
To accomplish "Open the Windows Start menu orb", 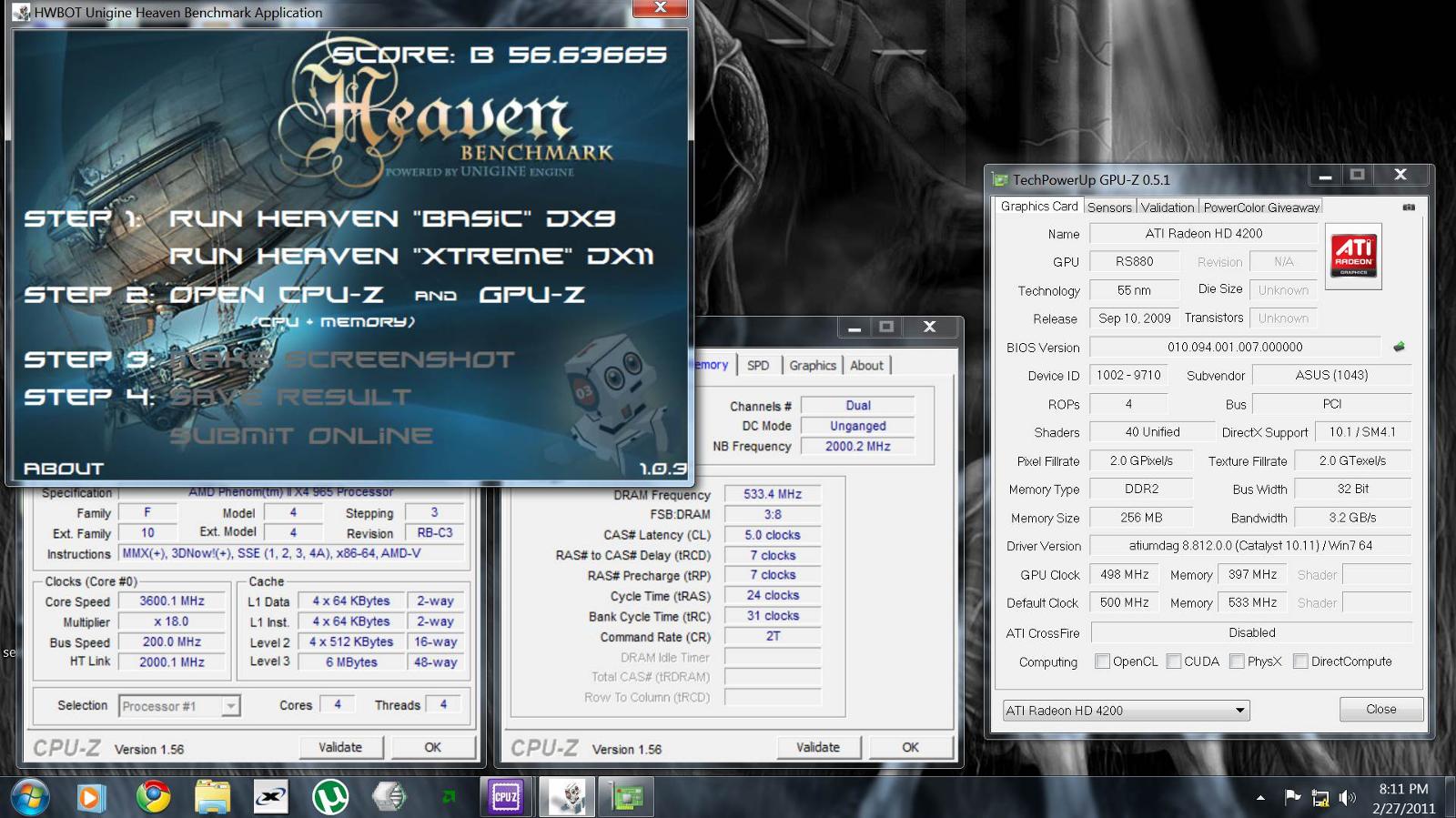I will click(x=29, y=797).
